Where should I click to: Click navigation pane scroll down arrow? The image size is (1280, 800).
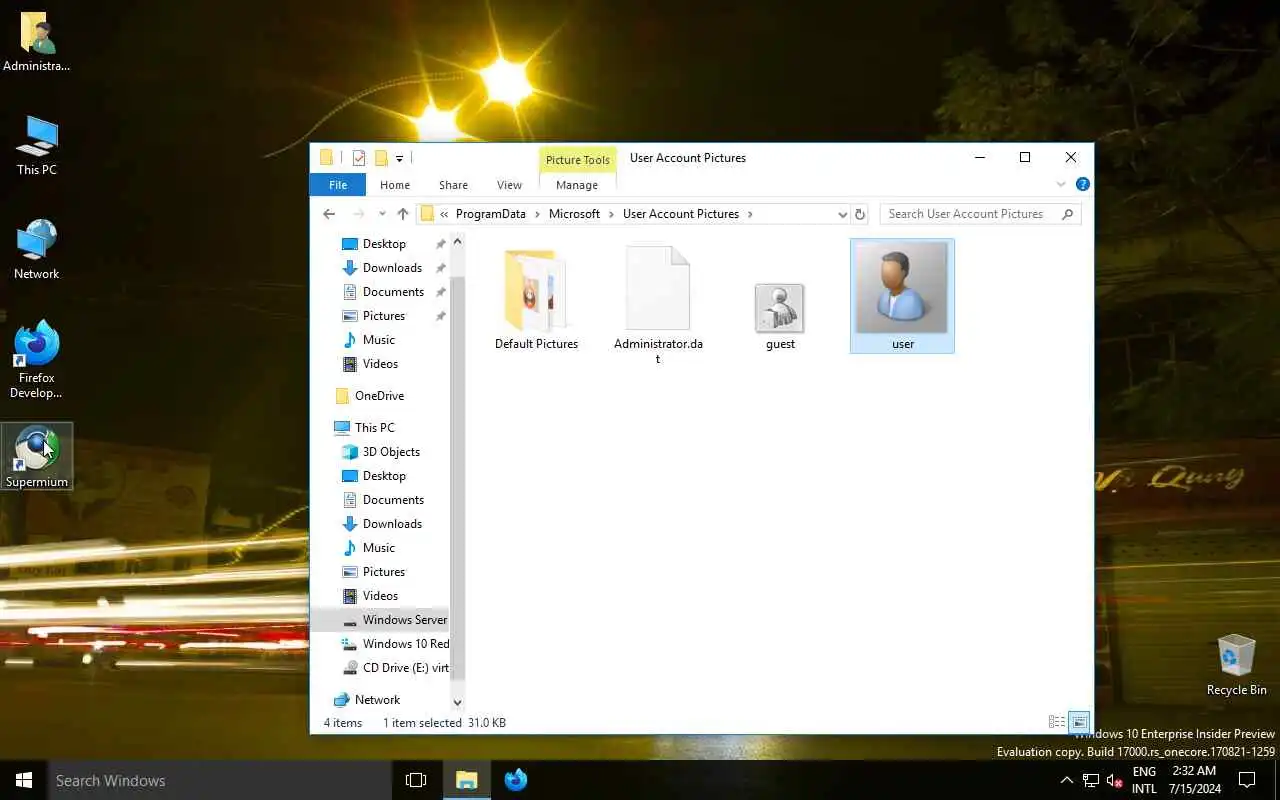coord(458,703)
